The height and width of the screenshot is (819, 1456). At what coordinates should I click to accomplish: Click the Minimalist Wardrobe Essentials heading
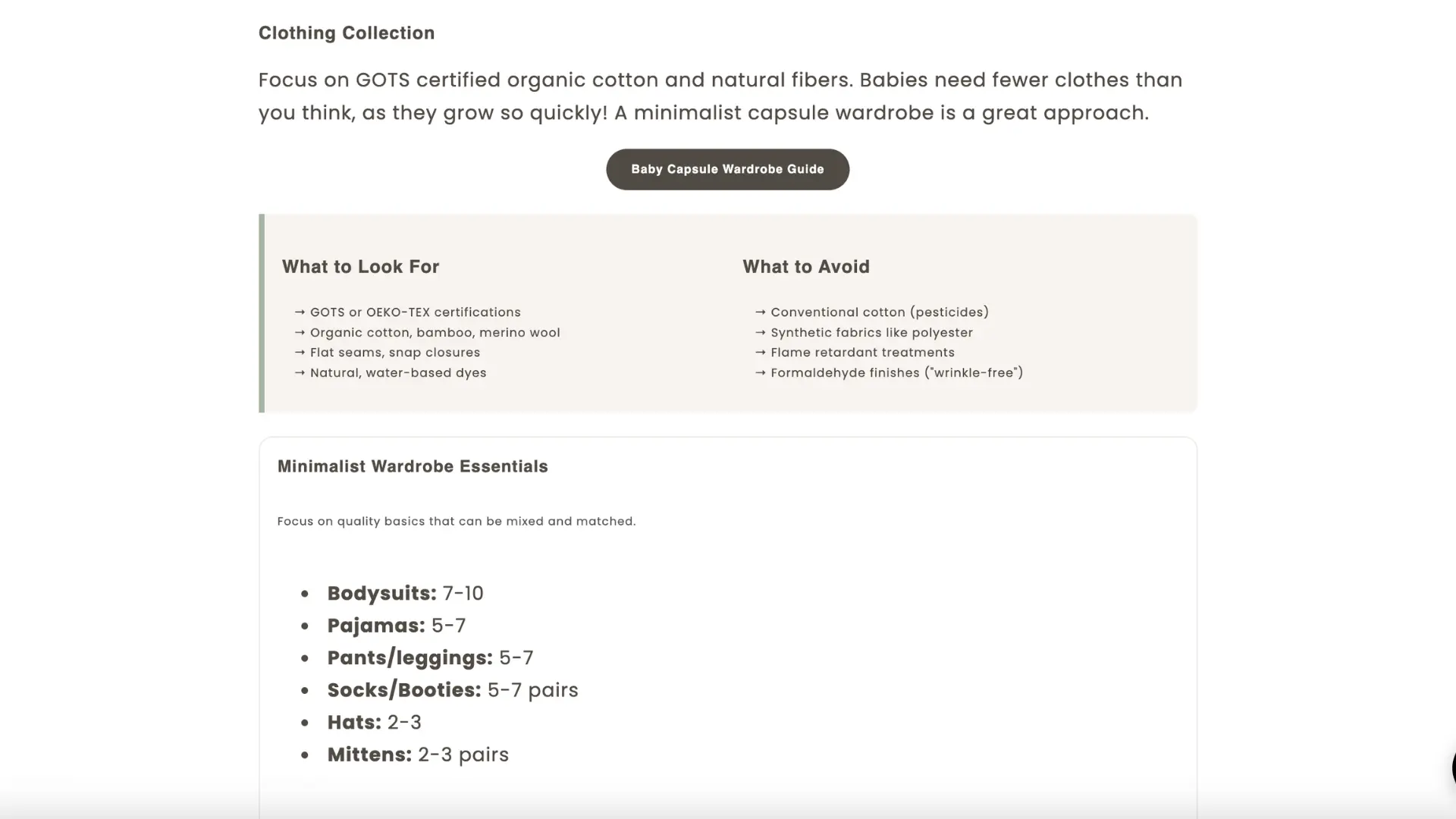(413, 466)
